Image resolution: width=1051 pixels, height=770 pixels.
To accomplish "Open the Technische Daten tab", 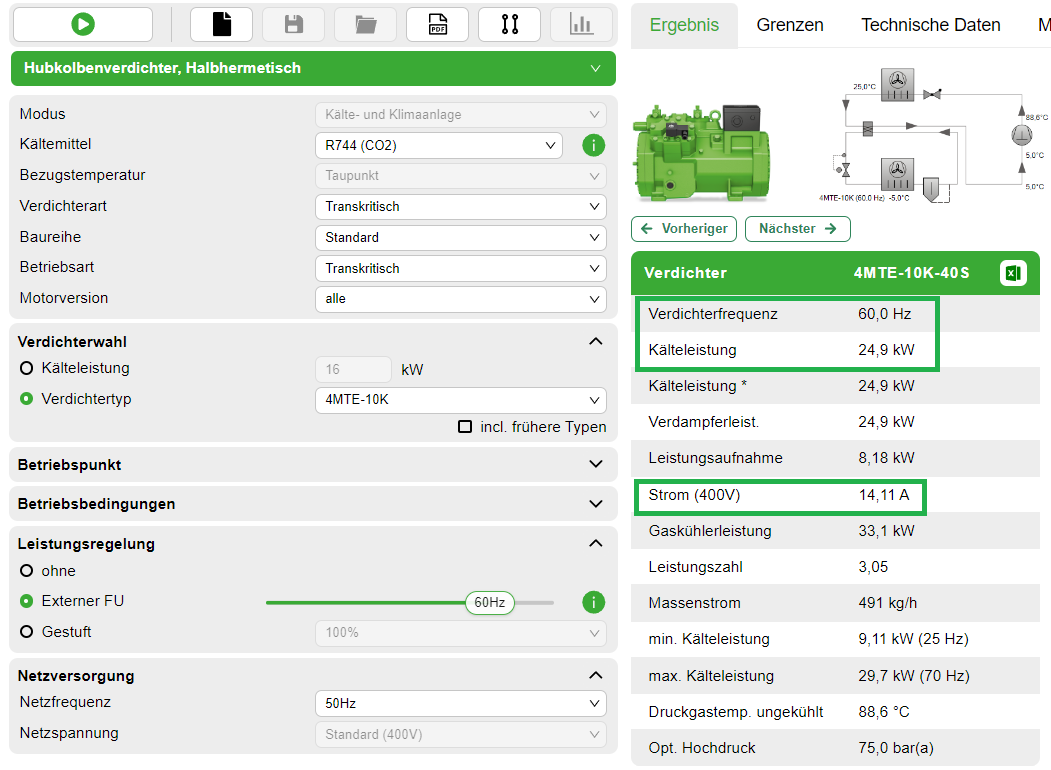I will (x=930, y=24).
